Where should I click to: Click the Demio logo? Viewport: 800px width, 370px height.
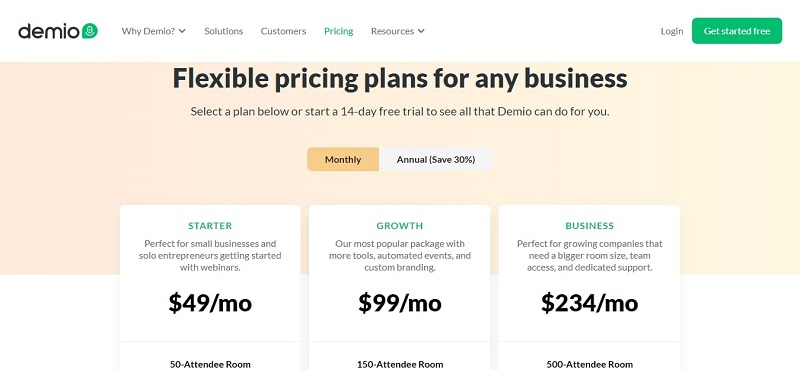(x=58, y=31)
